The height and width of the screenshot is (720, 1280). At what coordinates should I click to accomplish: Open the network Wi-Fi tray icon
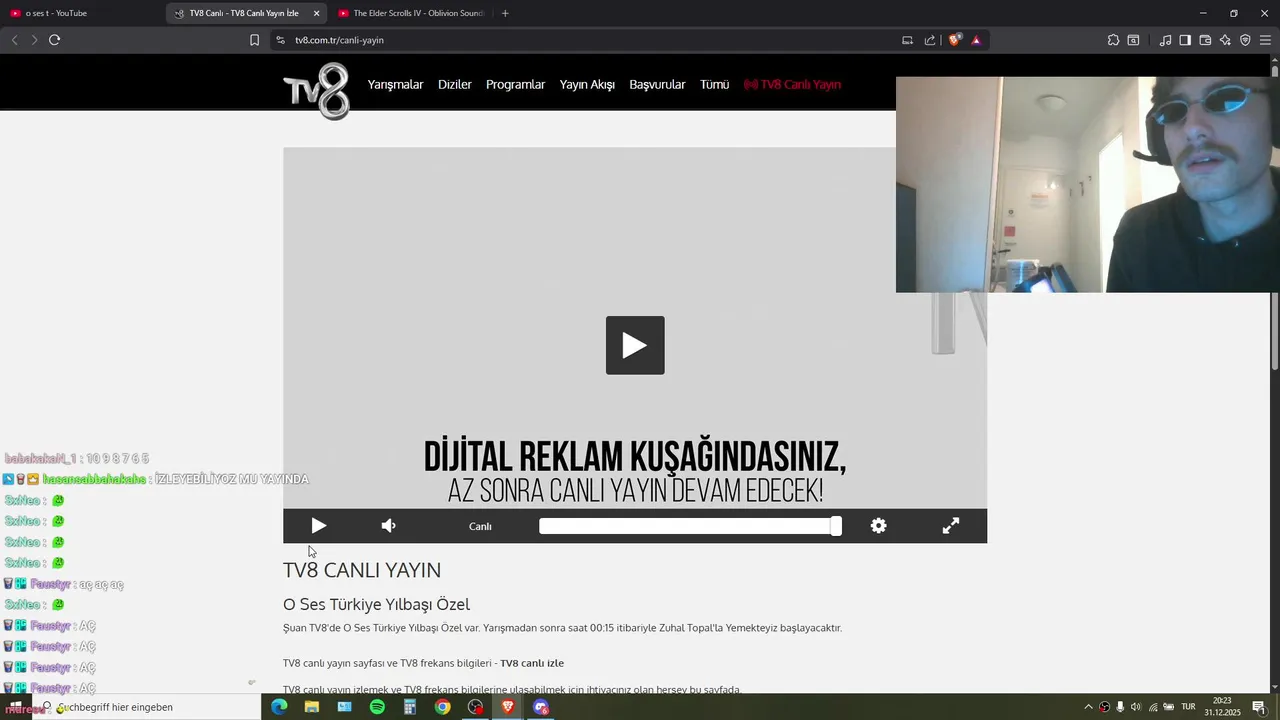(1152, 707)
